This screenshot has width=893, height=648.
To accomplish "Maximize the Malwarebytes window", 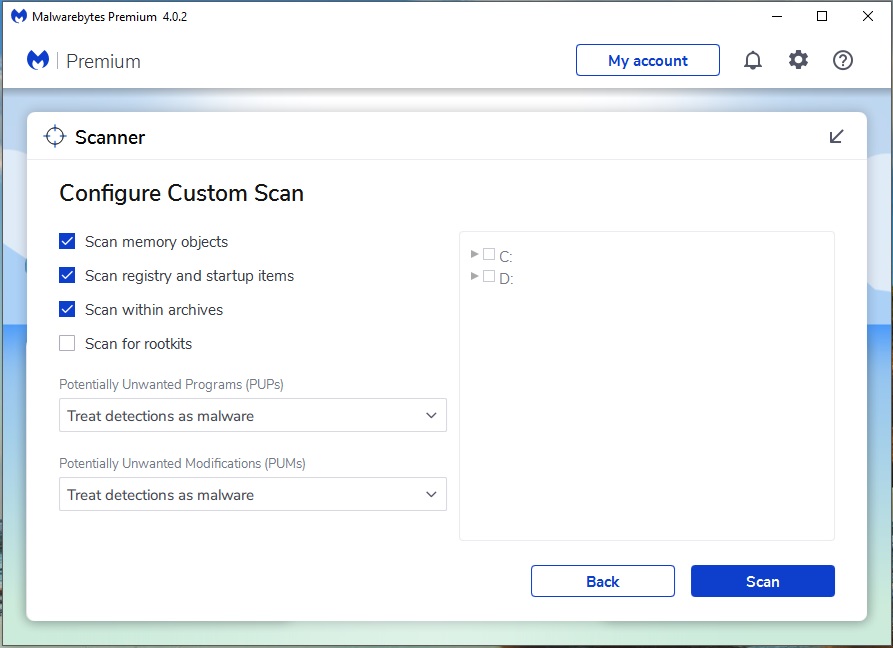I will (822, 17).
